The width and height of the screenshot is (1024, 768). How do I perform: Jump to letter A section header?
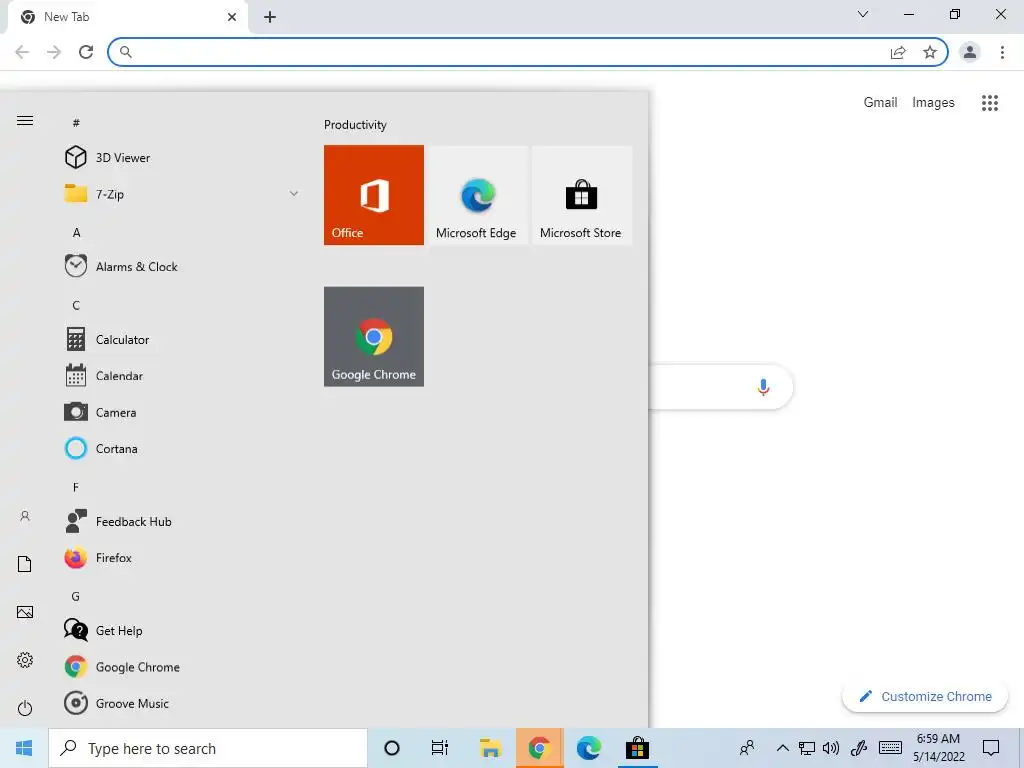76,232
